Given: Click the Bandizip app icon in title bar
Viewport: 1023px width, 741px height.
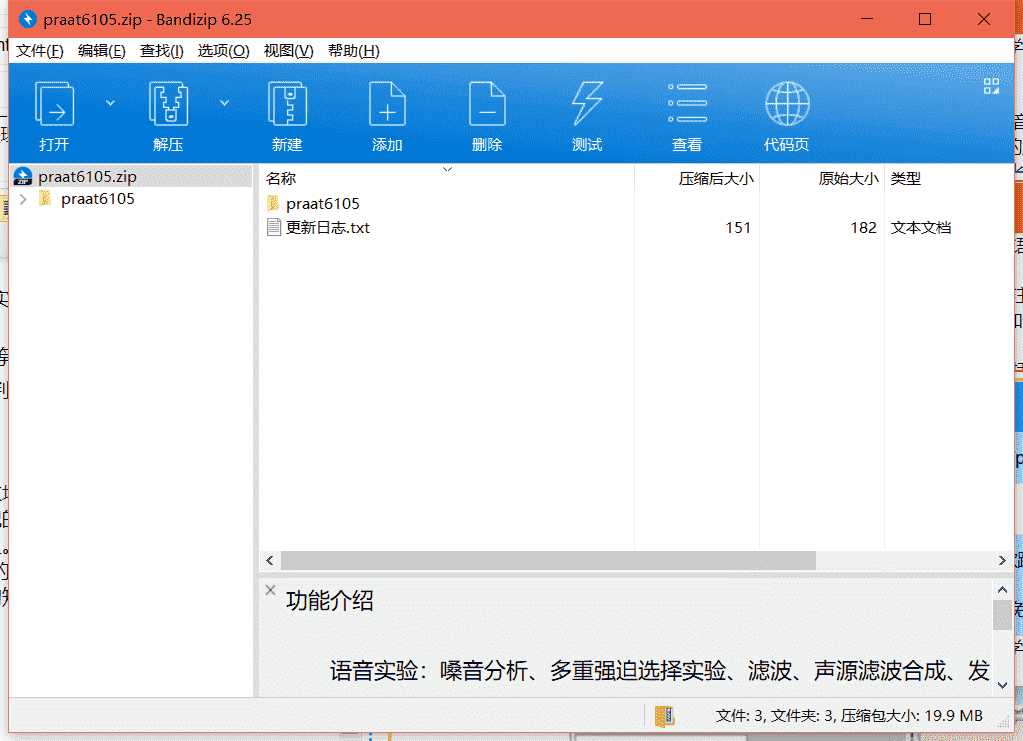Looking at the screenshot, I should tap(27, 19).
